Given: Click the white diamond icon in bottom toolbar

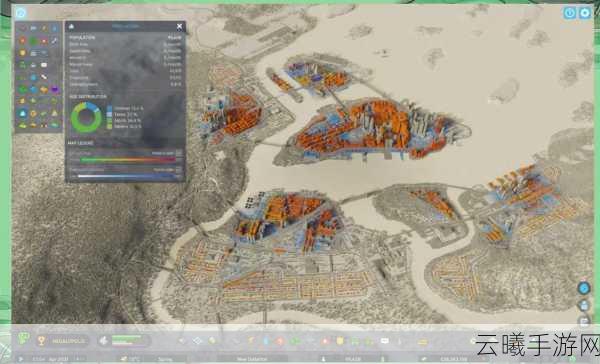Looking at the screenshot, I should coord(197,340).
